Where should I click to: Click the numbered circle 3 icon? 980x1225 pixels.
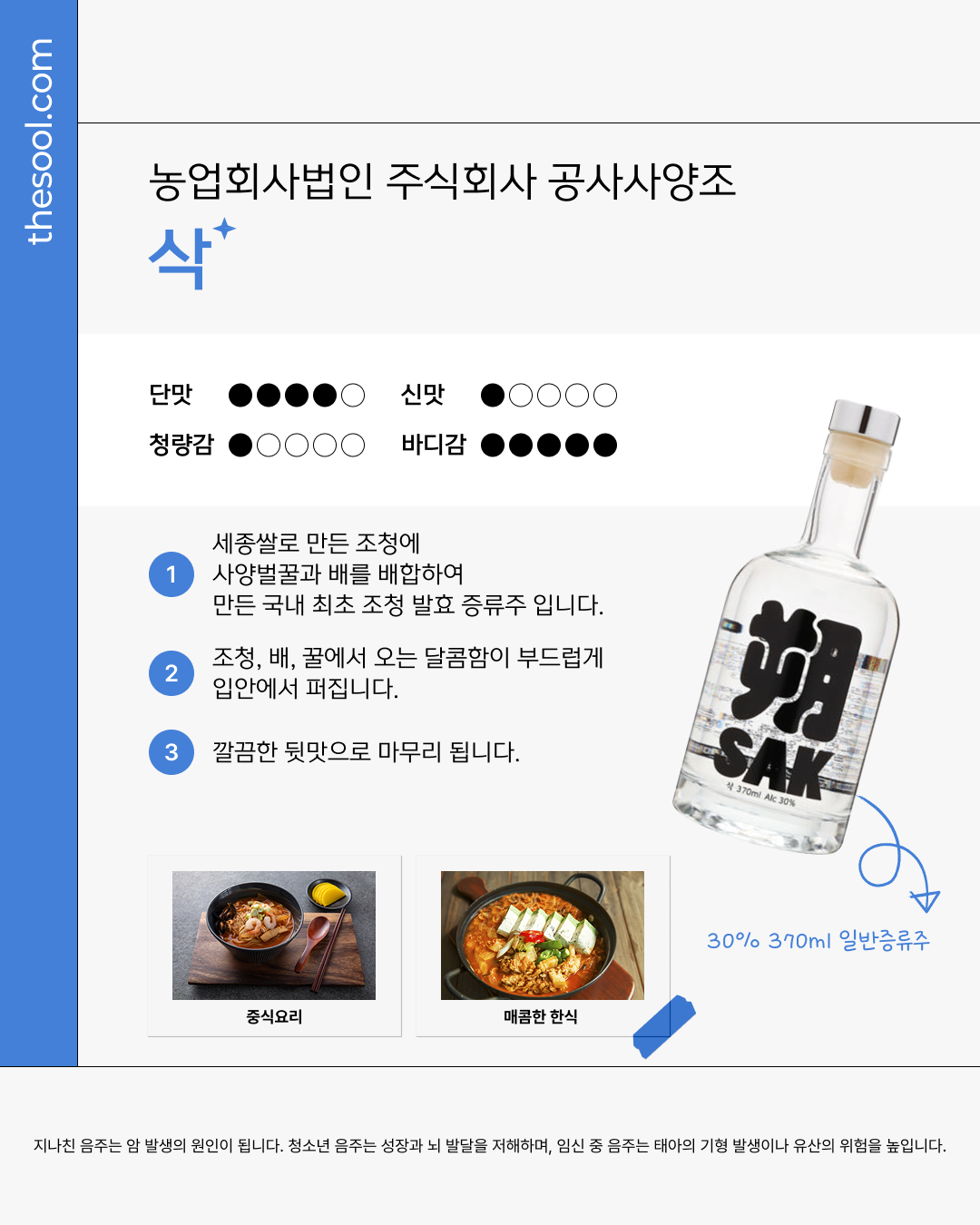pos(171,752)
